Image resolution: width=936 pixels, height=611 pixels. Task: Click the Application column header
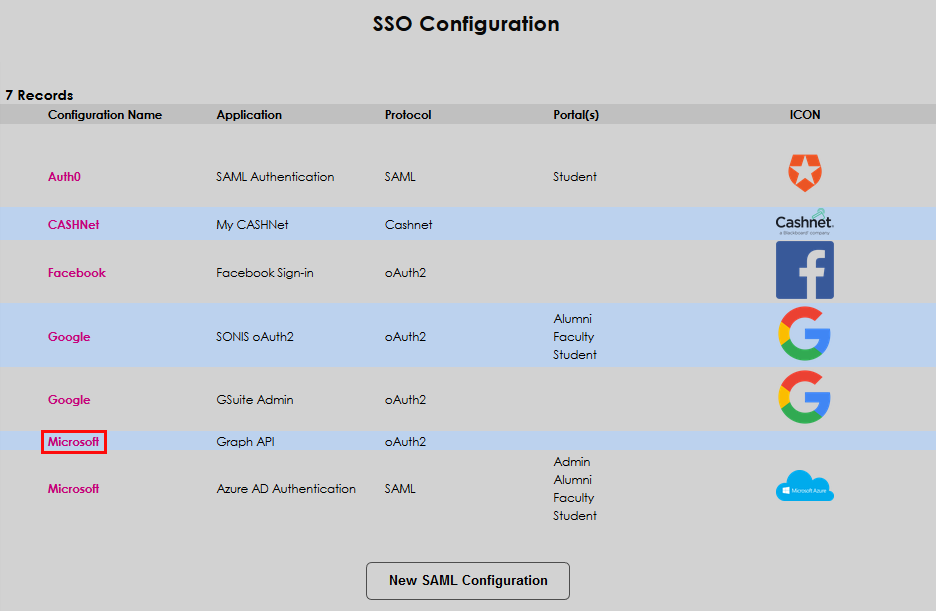[249, 115]
